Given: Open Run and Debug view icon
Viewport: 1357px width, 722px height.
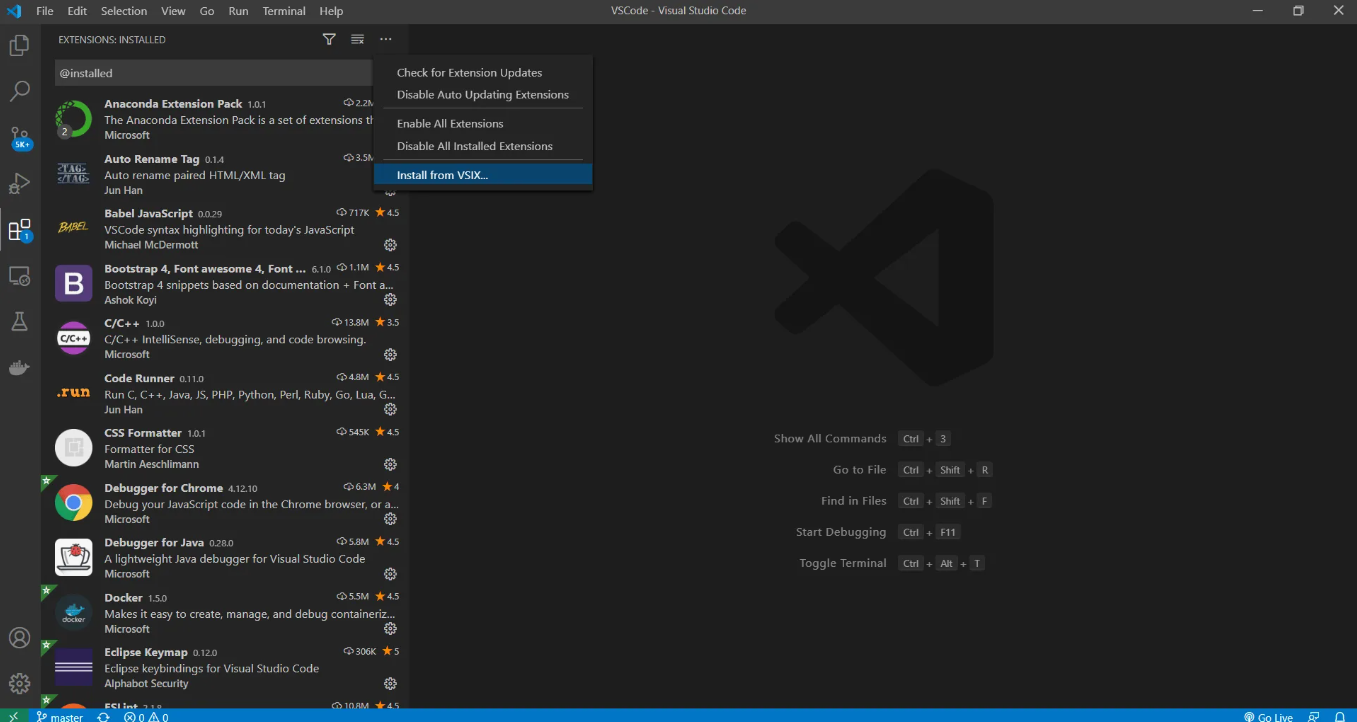Looking at the screenshot, I should pos(19,184).
